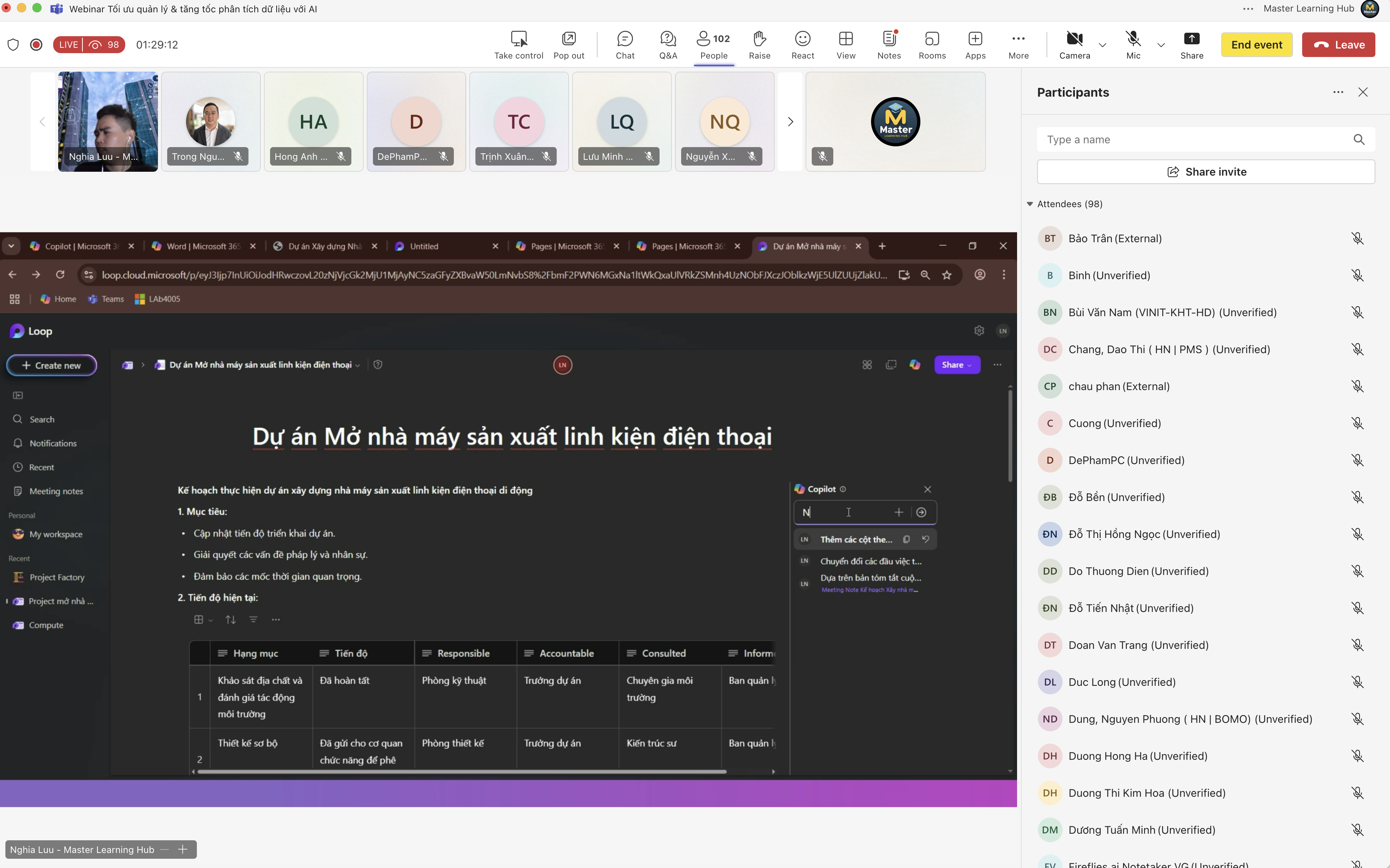Open breakout Rooms
The height and width of the screenshot is (868, 1390).
point(932,45)
